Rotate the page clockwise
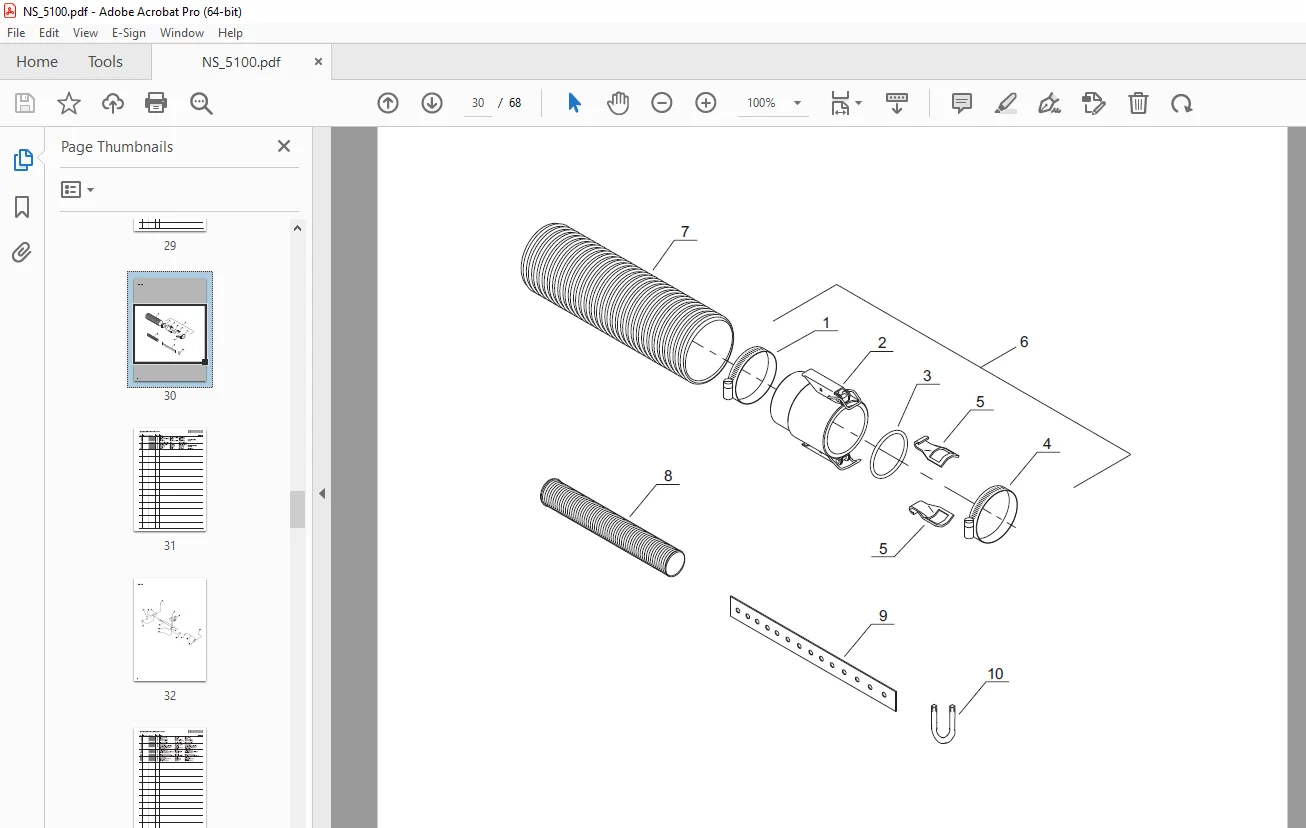Viewport: 1306px width, 828px height. point(1182,103)
